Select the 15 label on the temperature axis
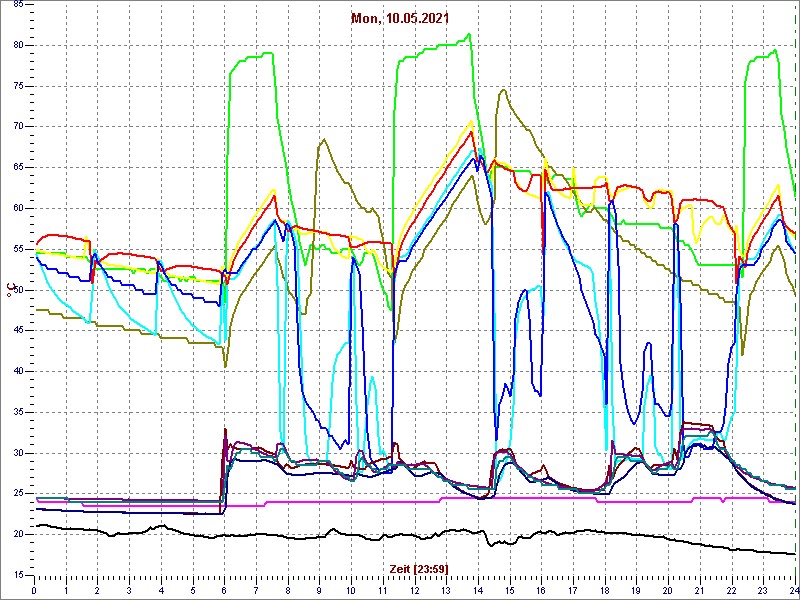800x600 pixels. coord(18,576)
